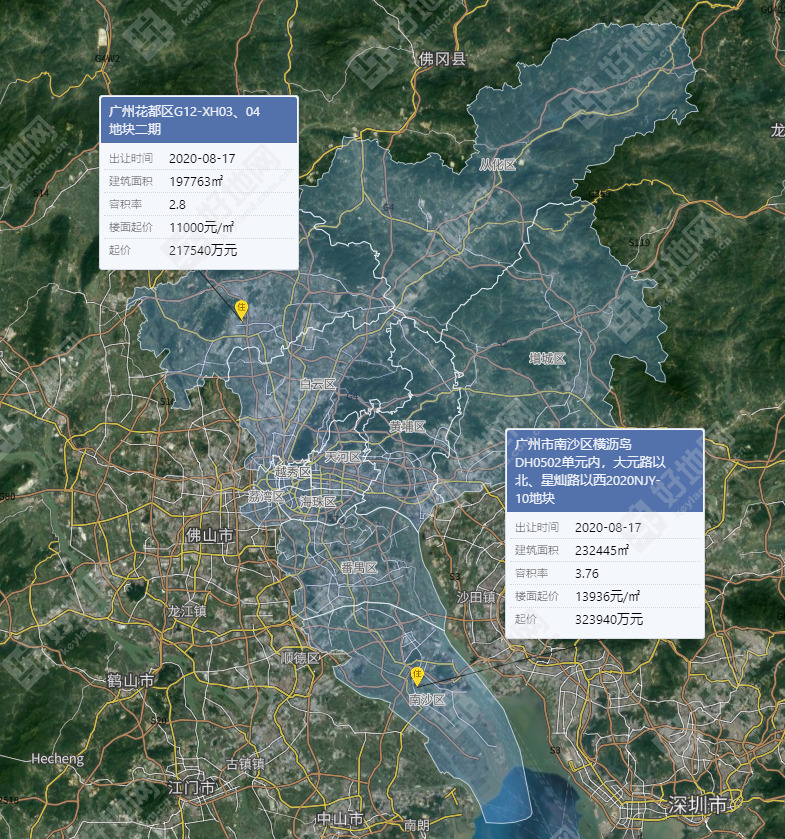Screen dimensions: 785x839
Task: Select the 白云区 district label
Action: (x=318, y=384)
